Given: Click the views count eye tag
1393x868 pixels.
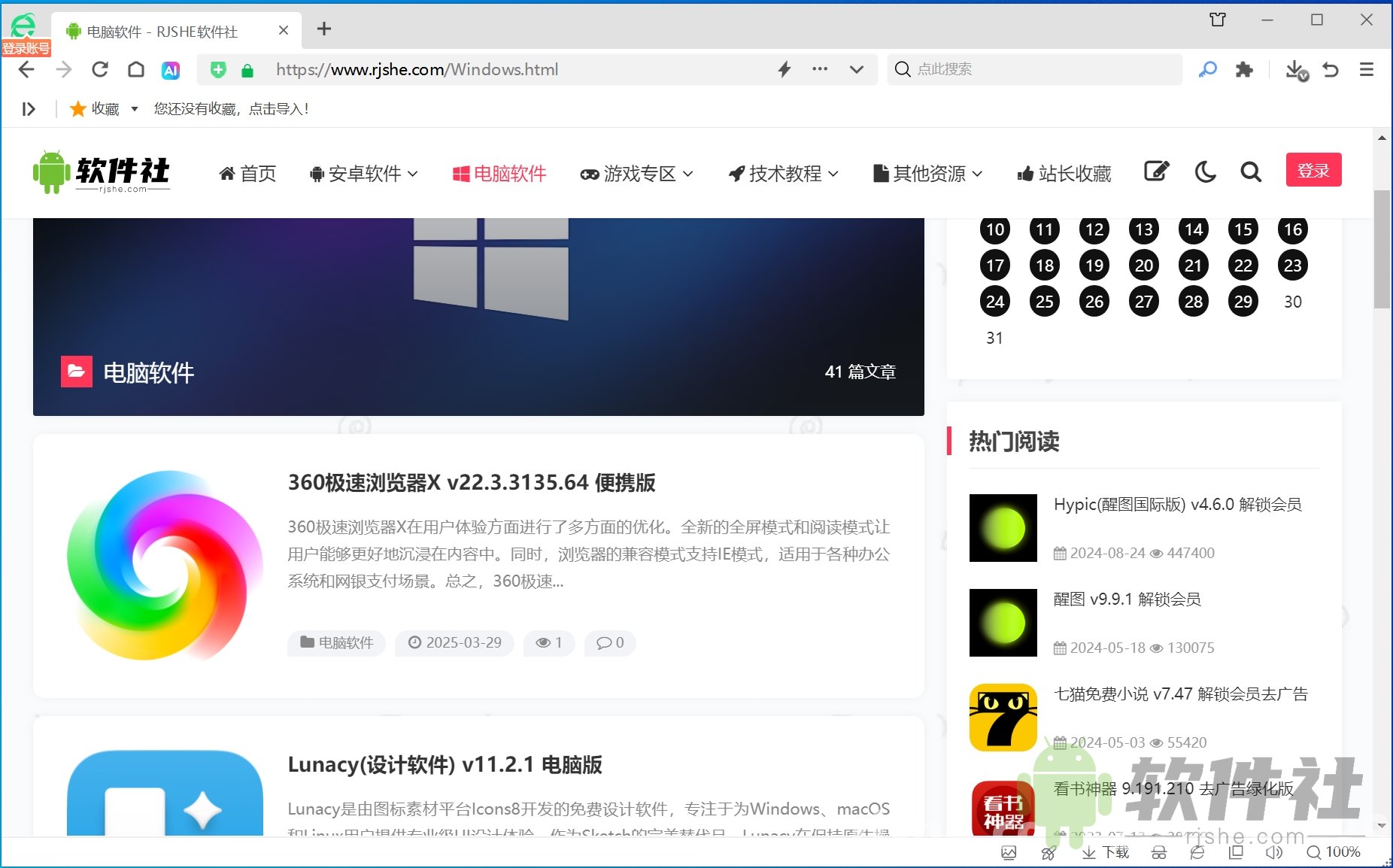Looking at the screenshot, I should point(549,642).
